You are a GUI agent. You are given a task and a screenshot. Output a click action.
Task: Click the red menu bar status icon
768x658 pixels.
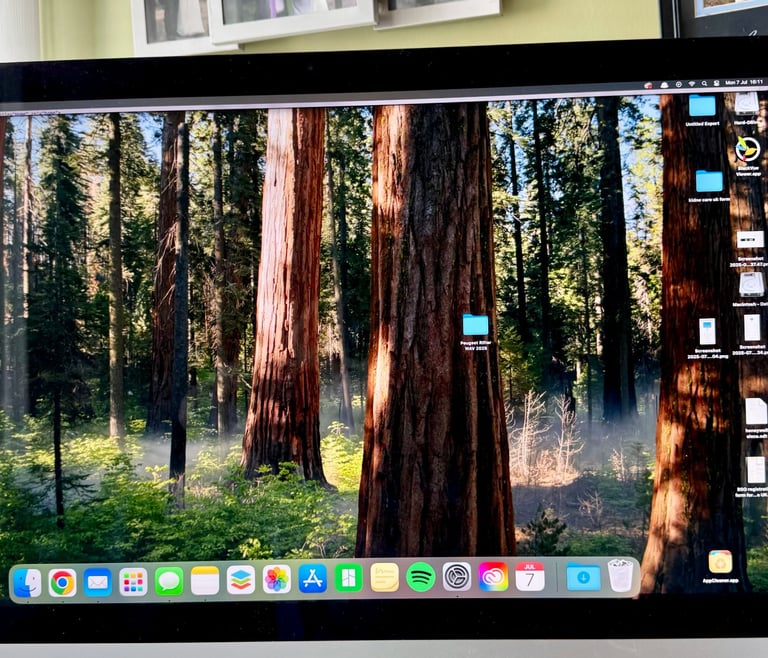[x=648, y=85]
